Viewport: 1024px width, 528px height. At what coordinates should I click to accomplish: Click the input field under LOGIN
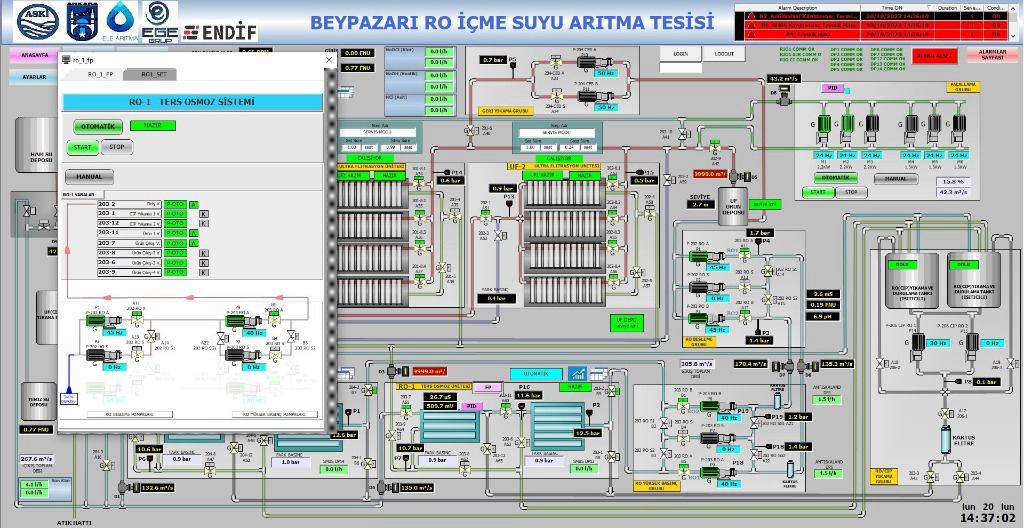click(x=680, y=67)
